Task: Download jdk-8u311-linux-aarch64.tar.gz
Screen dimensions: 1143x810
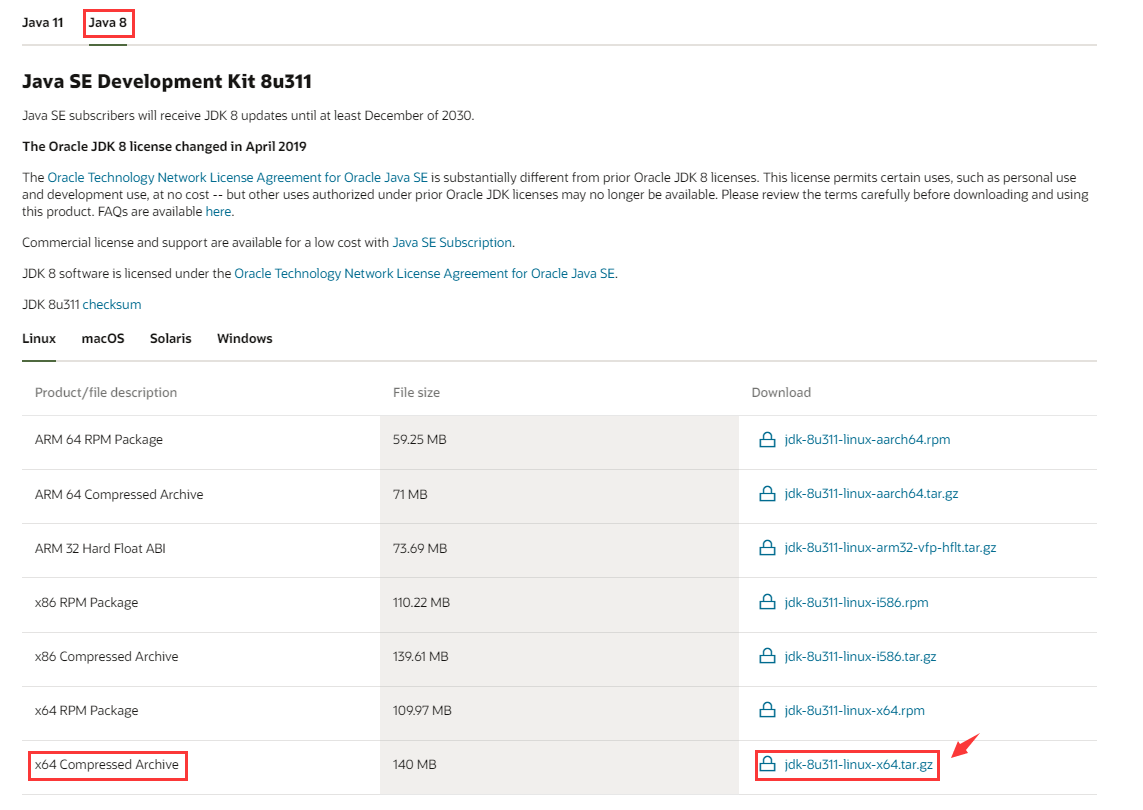Action: click(x=871, y=494)
